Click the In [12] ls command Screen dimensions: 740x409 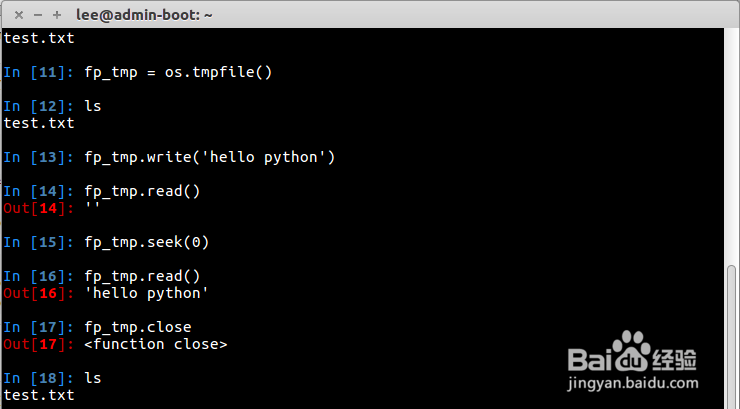click(93, 106)
